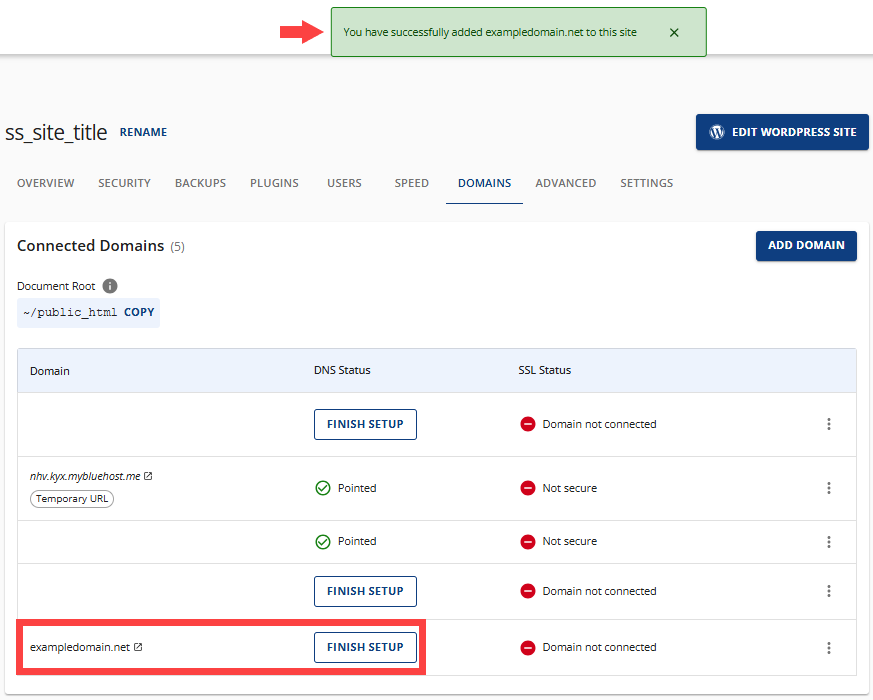Open the kebab menu for exampledomain.net row
Image resolution: width=873 pixels, height=700 pixels.
(829, 647)
